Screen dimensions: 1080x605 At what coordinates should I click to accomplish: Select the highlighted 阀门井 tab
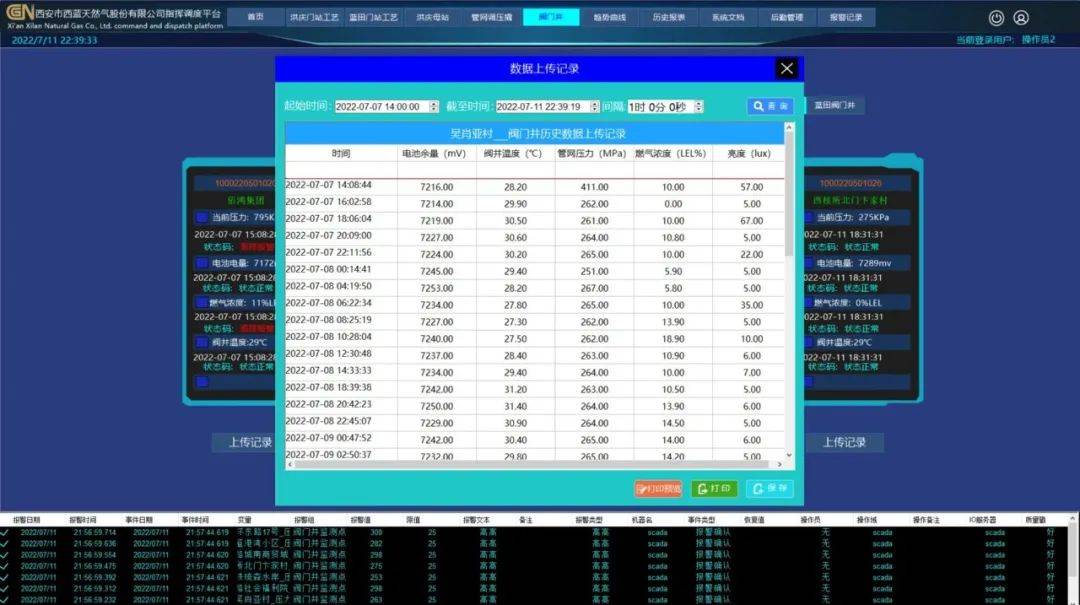point(551,17)
